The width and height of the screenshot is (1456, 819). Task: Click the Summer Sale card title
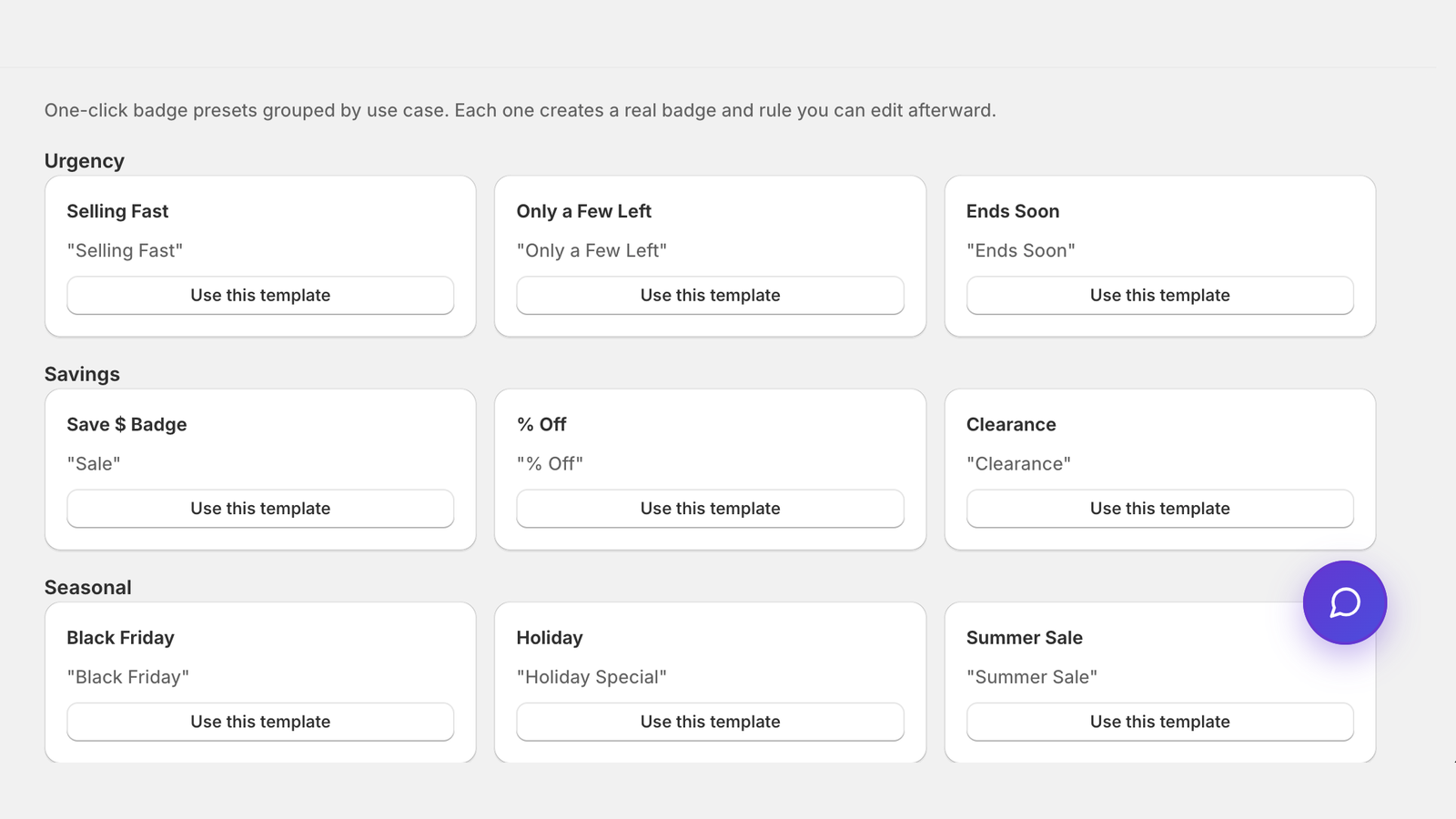[1025, 638]
